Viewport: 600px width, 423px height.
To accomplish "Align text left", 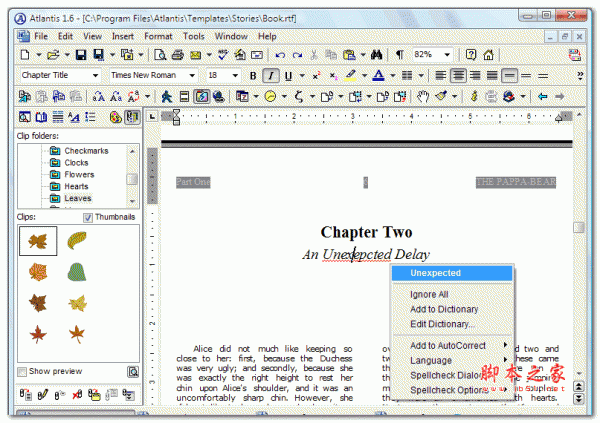I will [441, 75].
